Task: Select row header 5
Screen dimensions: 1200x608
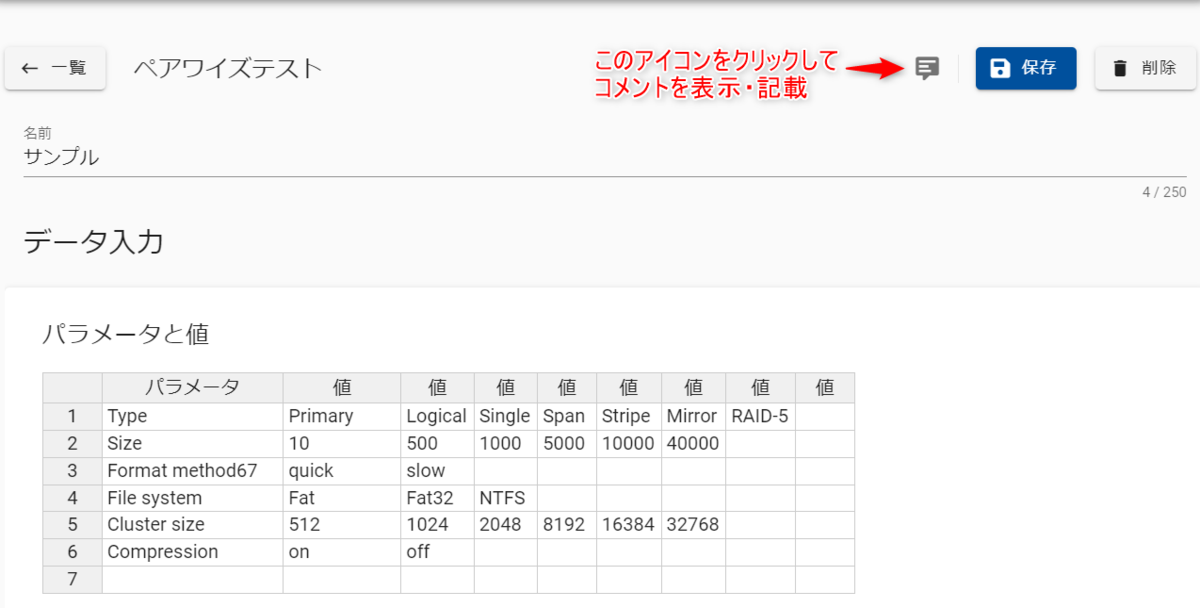Action: [72, 525]
